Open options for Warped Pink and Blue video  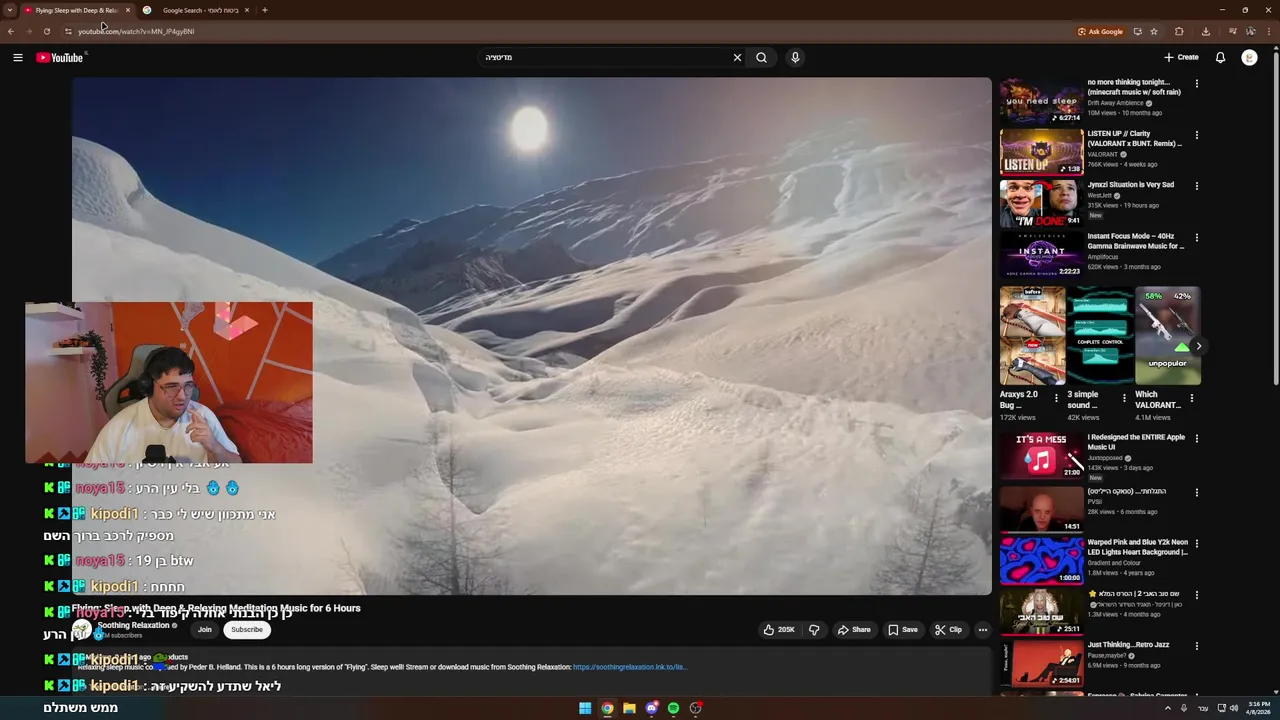[x=1196, y=544]
